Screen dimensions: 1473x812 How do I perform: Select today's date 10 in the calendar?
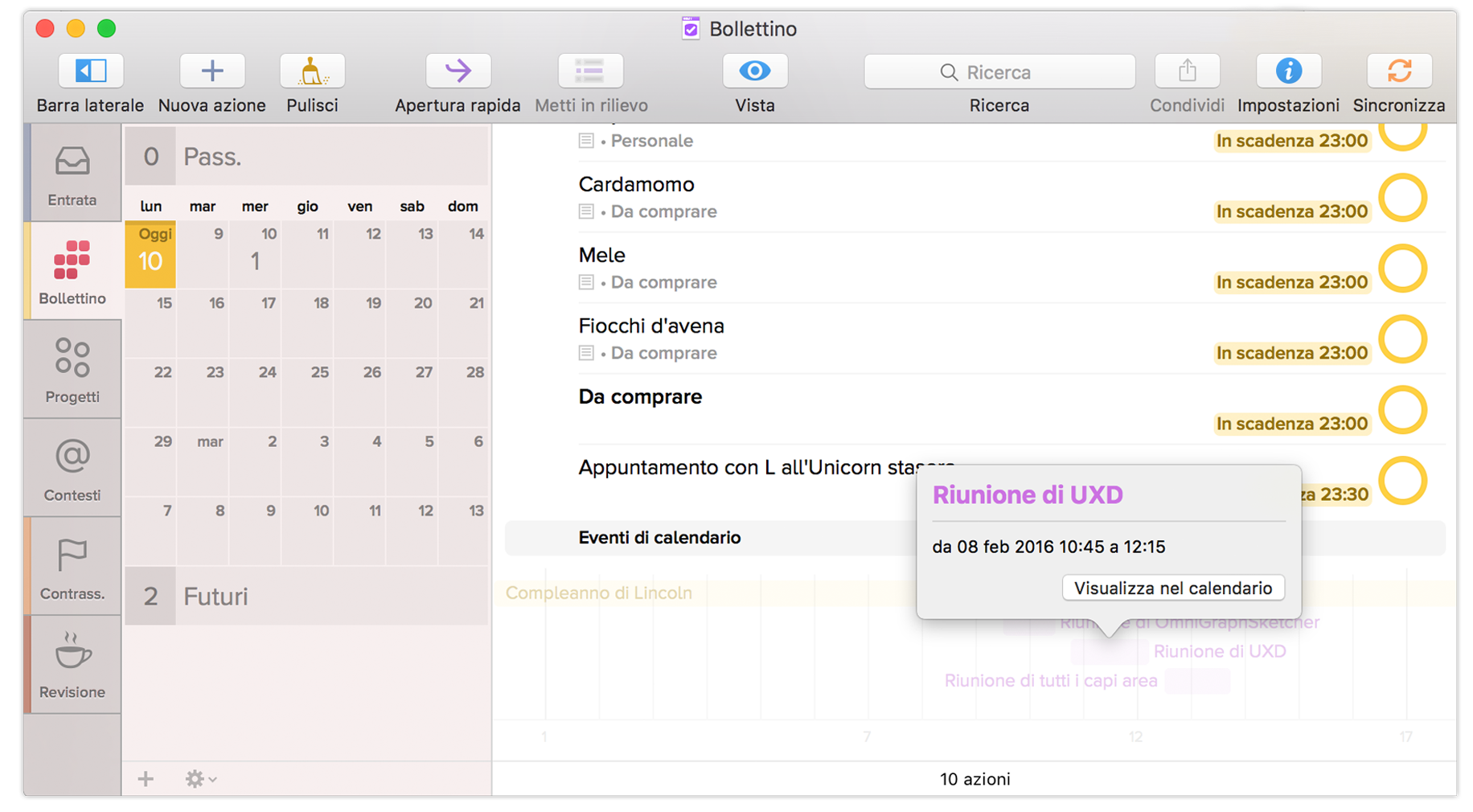tap(150, 255)
